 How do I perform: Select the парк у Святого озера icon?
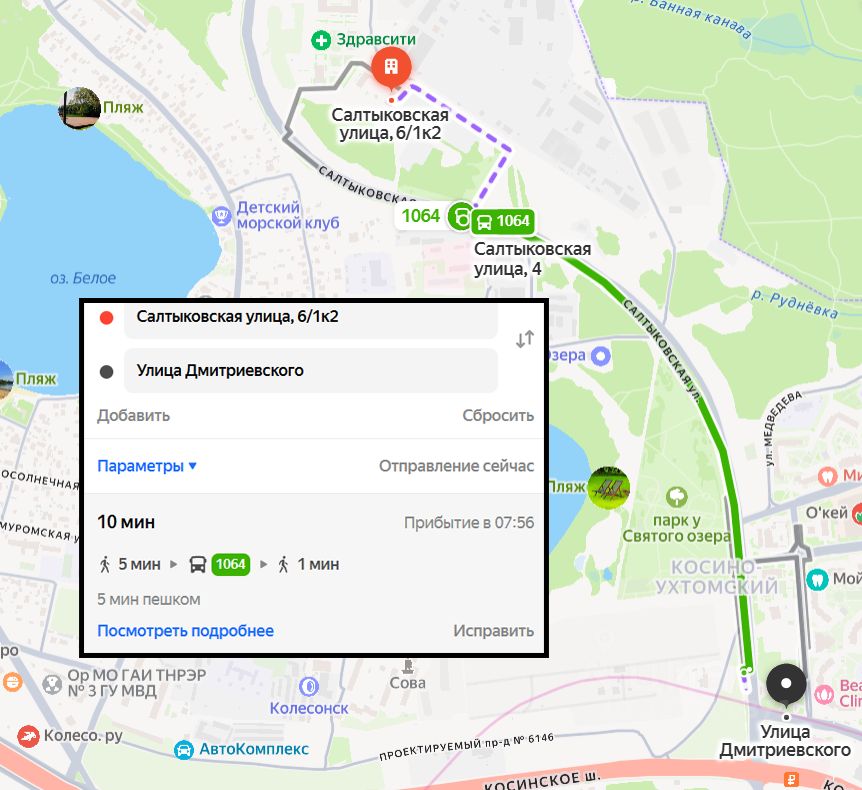677,496
